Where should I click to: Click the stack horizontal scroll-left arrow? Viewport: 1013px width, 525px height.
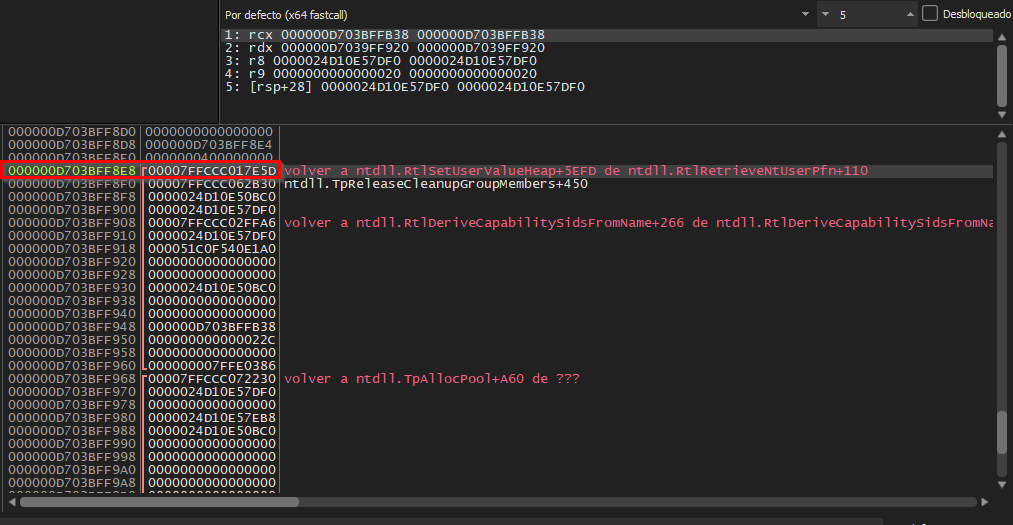[10, 501]
